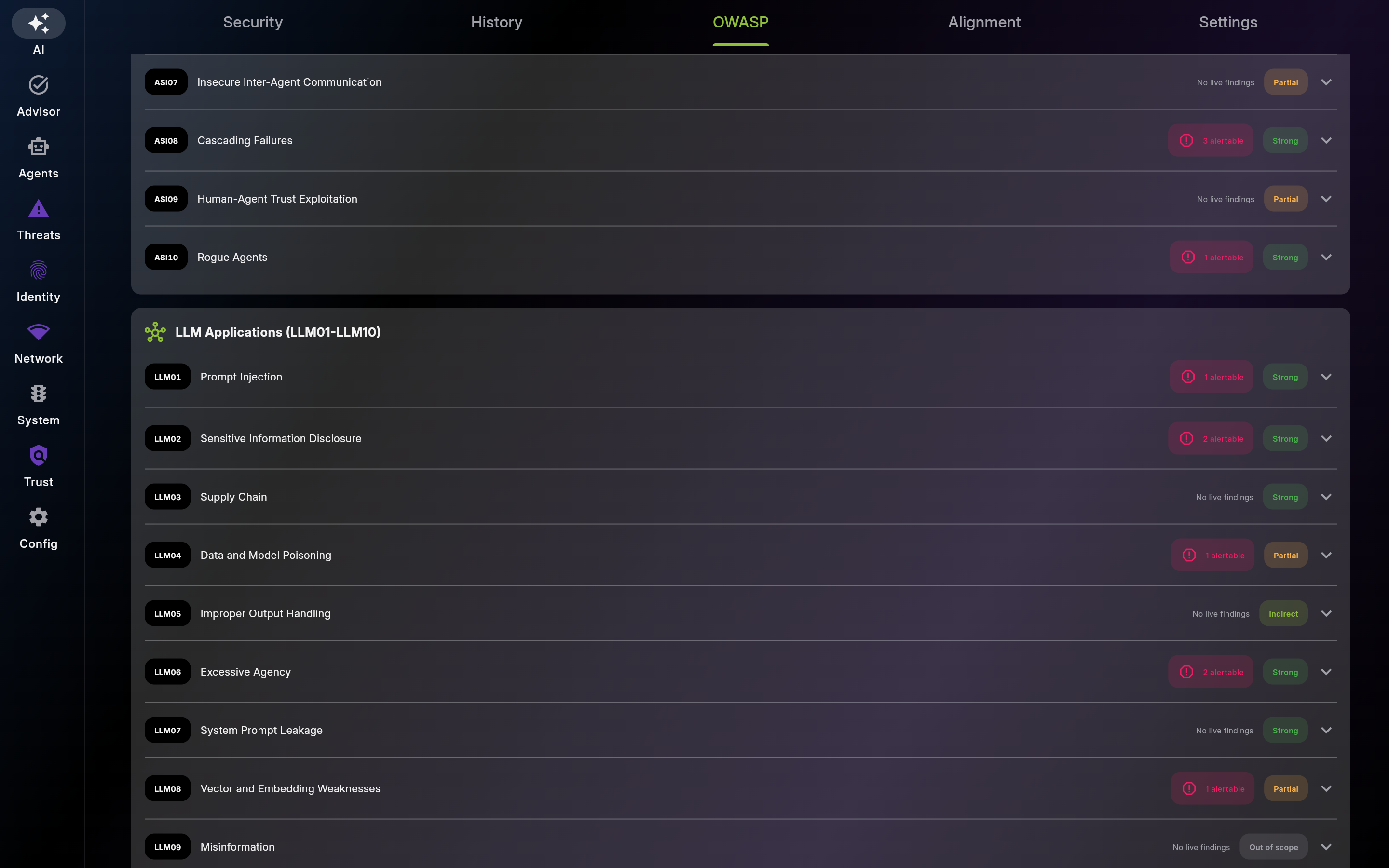Expand Human-Agent Trust Exploitation chevron
This screenshot has width=1389, height=868.
(1326, 199)
